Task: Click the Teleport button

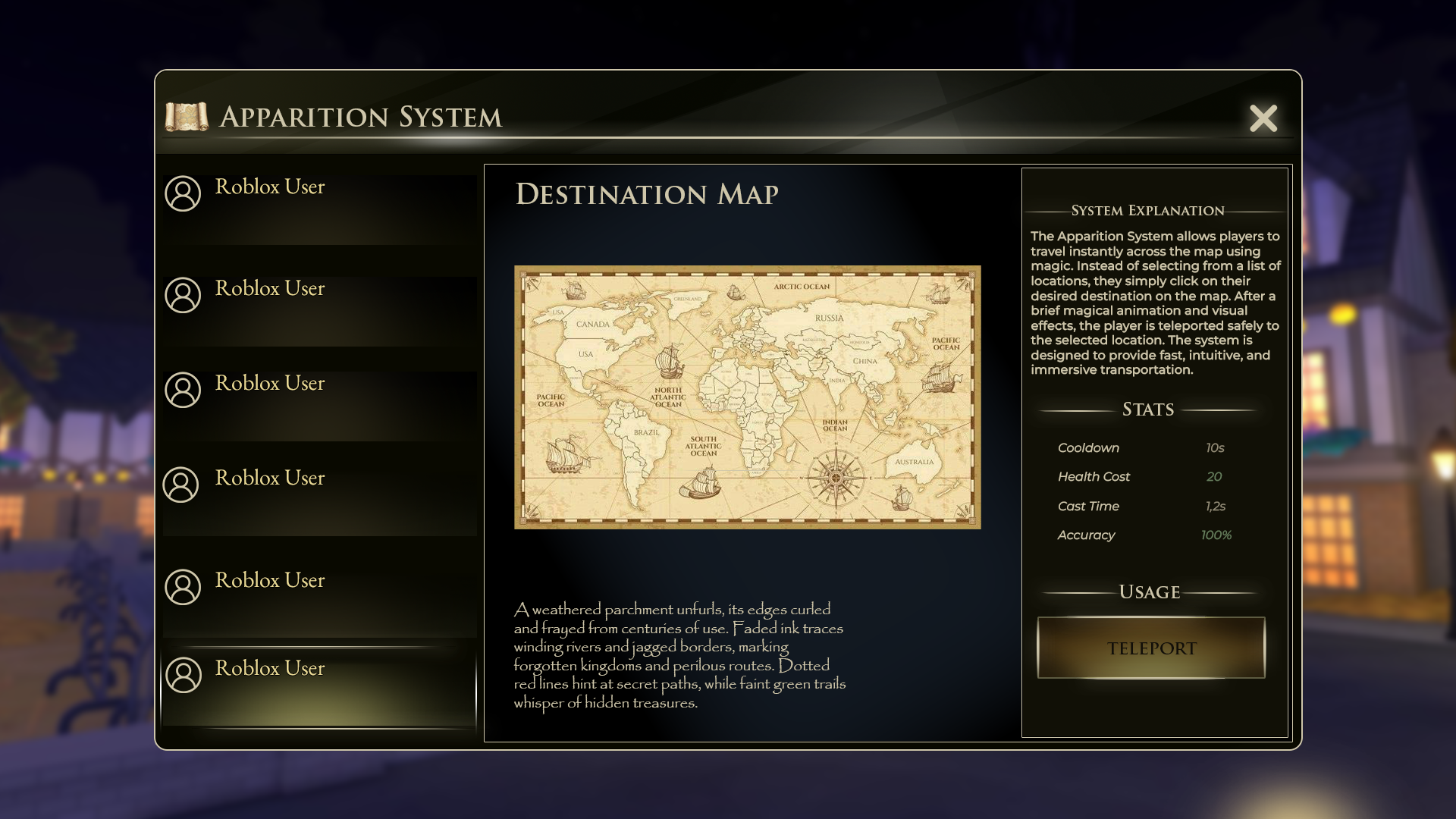Action: 1151,648
